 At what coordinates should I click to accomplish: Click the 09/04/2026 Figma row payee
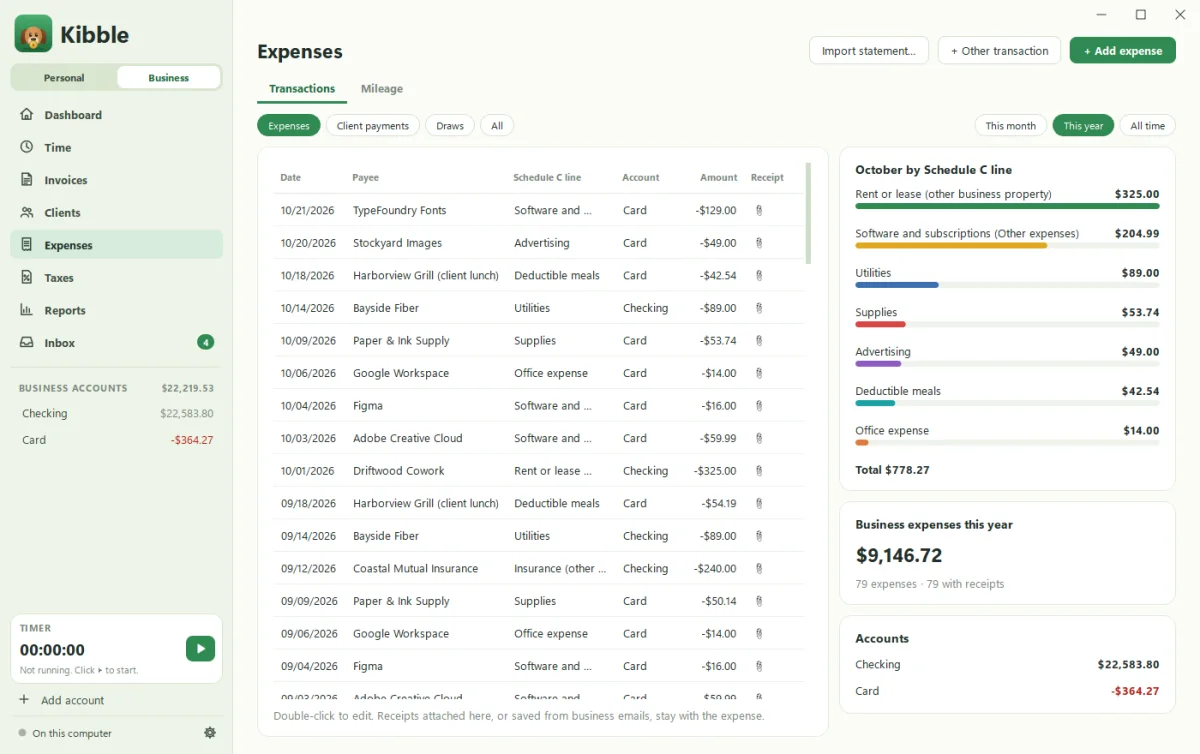pyautogui.click(x=368, y=666)
